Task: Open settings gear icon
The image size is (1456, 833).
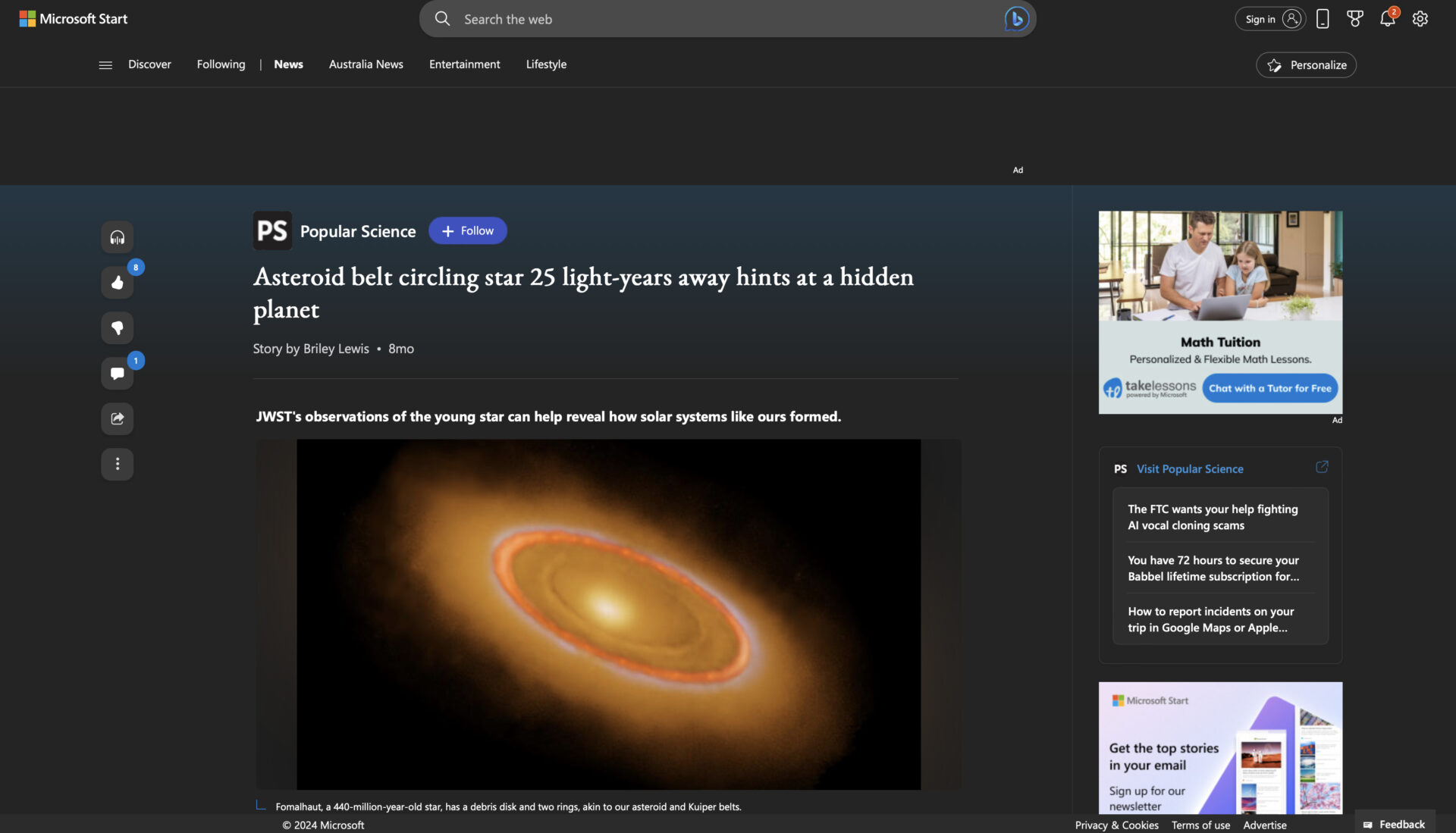Action: pyautogui.click(x=1420, y=19)
